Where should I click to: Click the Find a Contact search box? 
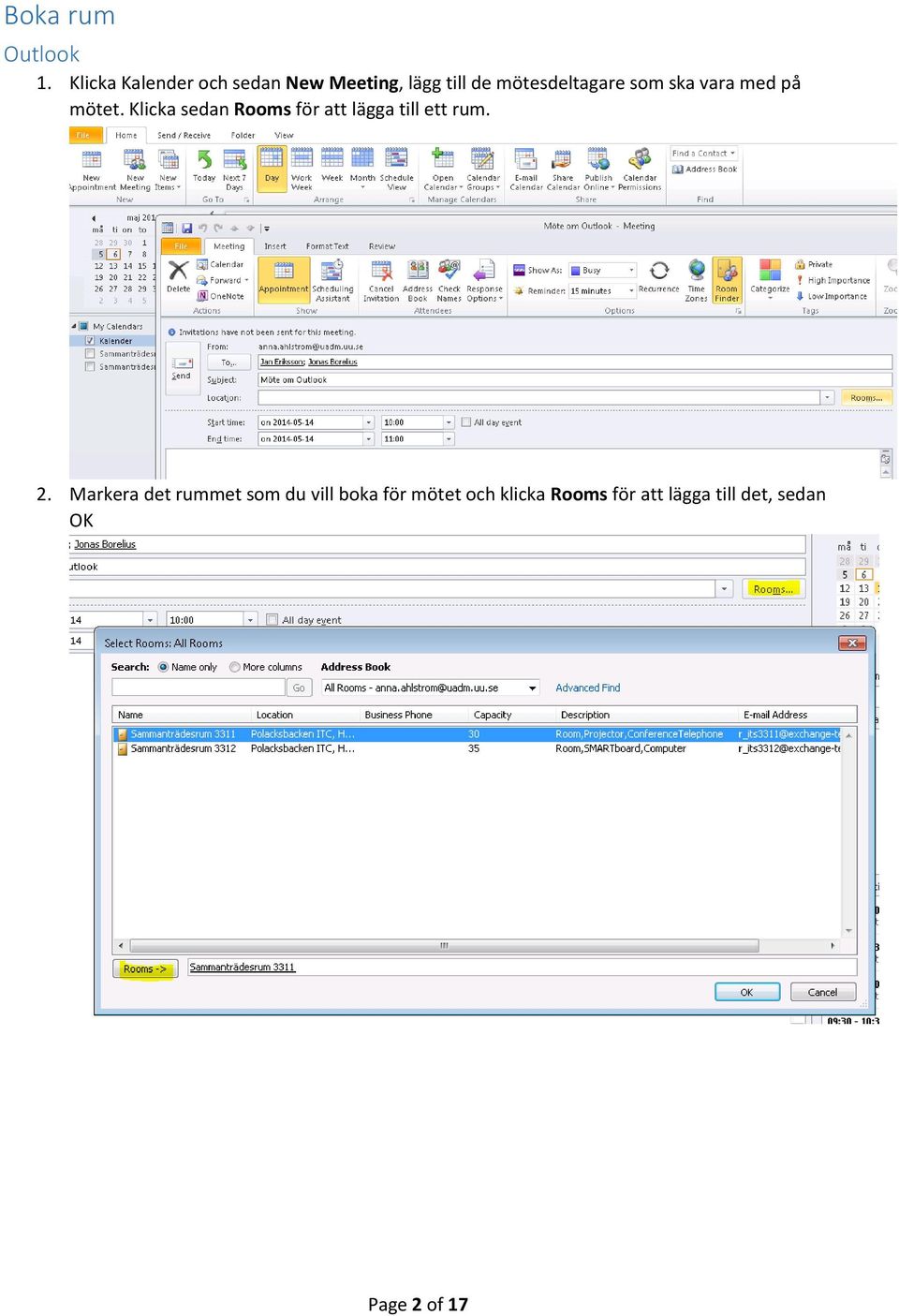pos(704,154)
